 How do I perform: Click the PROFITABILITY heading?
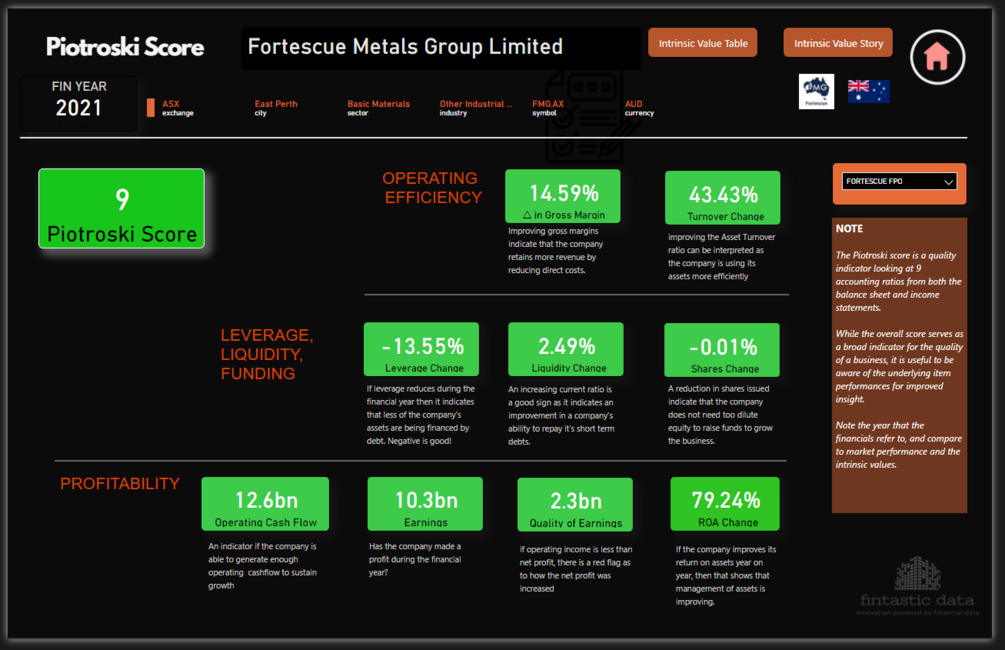coord(120,483)
